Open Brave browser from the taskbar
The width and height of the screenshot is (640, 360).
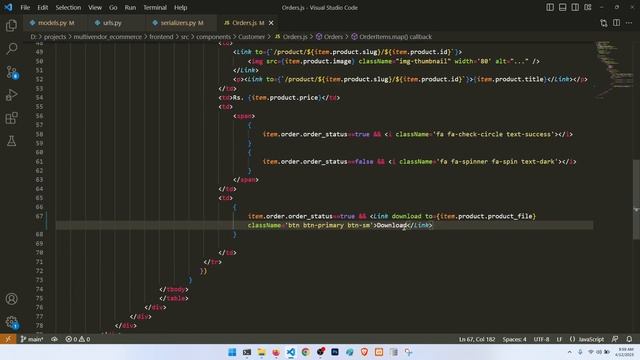(x=364, y=352)
